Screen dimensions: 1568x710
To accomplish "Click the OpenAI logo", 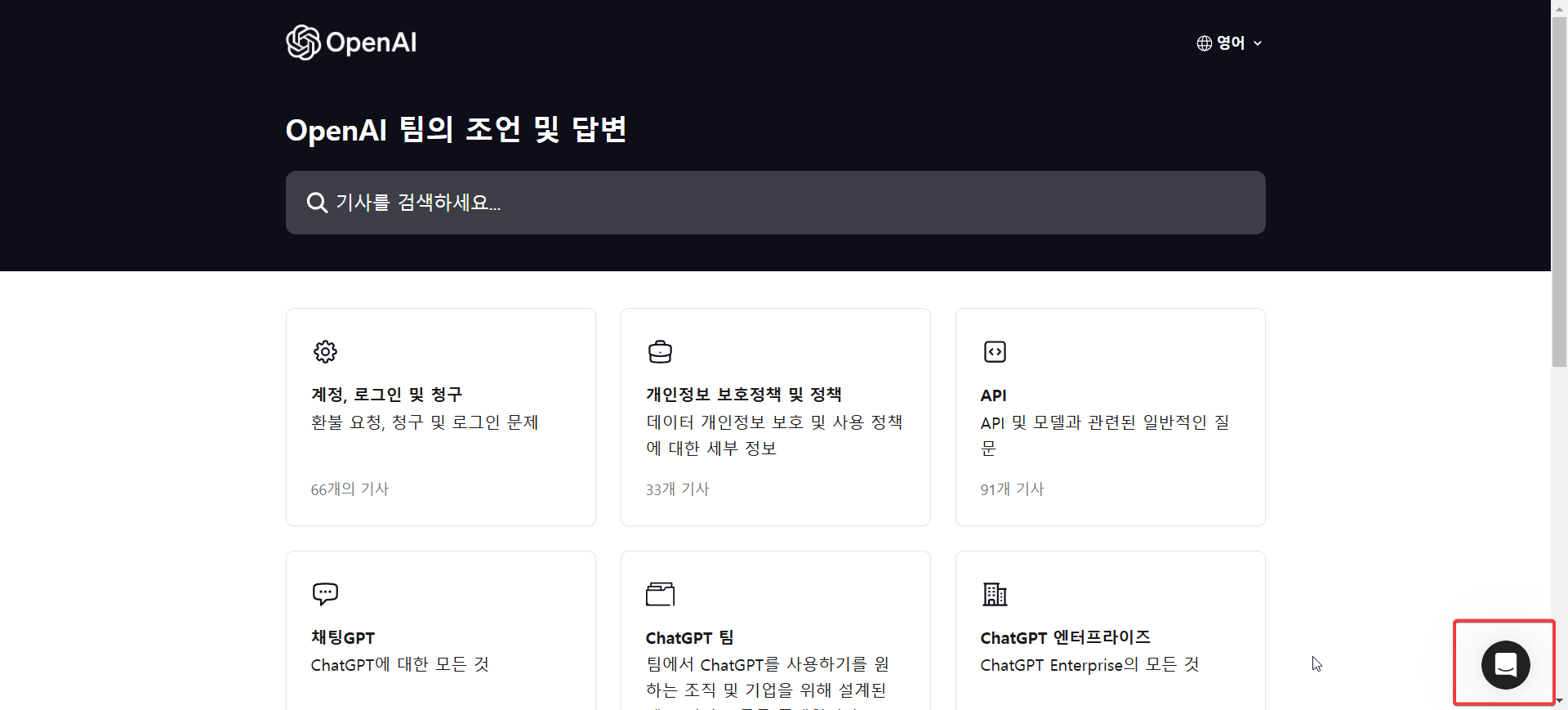I will [351, 42].
